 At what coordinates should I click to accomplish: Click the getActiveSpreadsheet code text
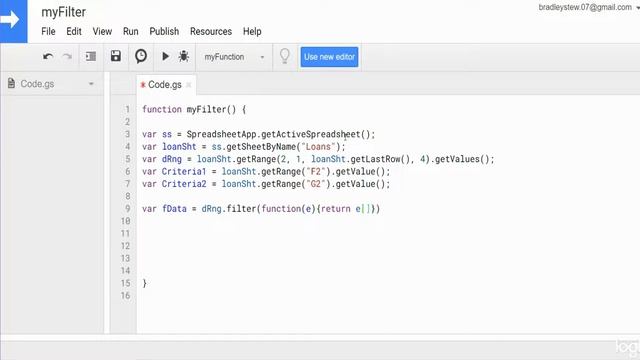(x=311, y=134)
